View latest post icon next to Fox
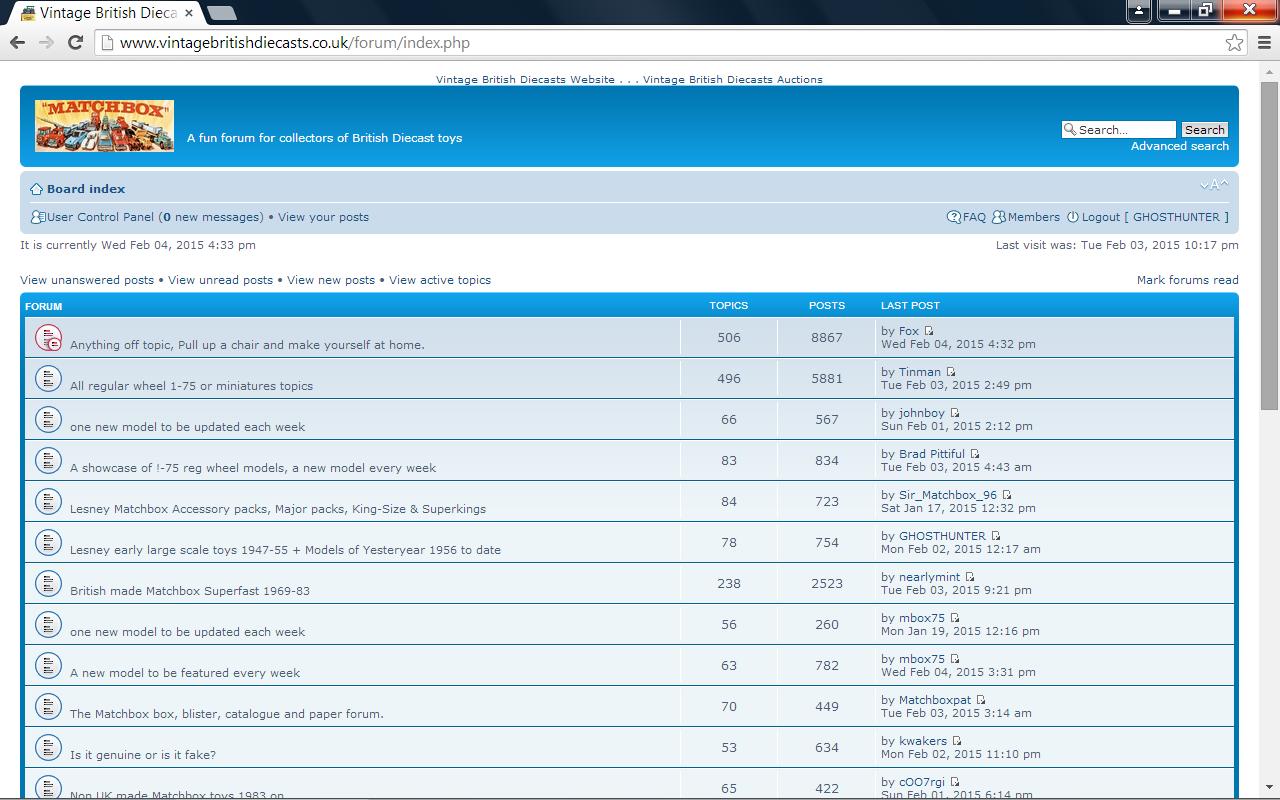The image size is (1280, 800). click(928, 331)
